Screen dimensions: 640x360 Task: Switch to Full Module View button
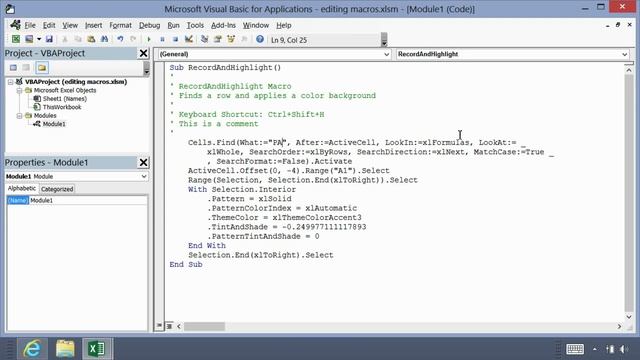(x=169, y=326)
